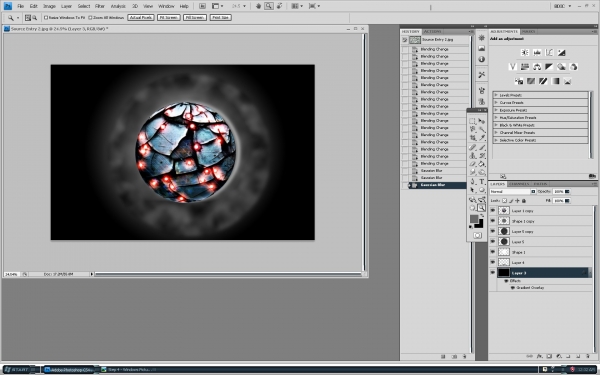
Task: Add a Threshold adjustment
Action: pyautogui.click(x=543, y=81)
